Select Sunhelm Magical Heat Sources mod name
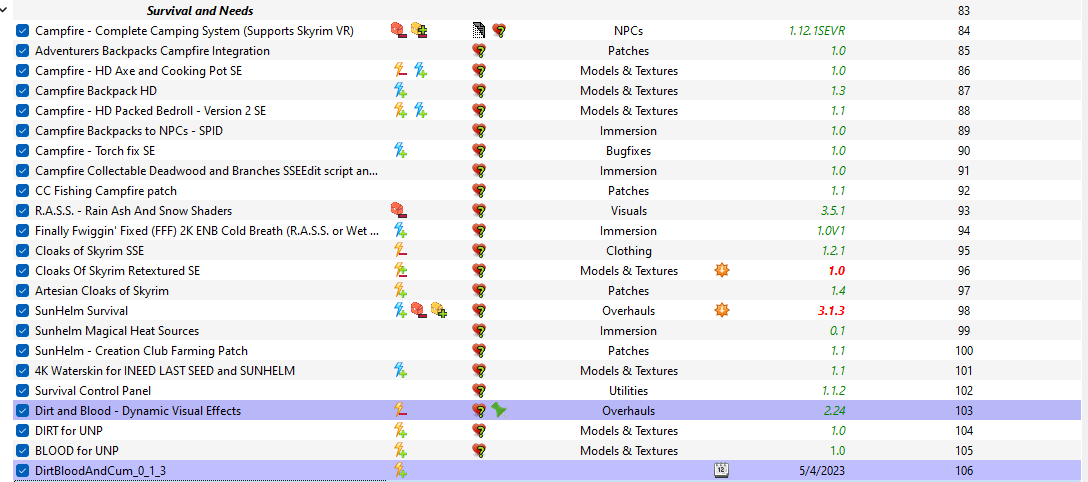 pyautogui.click(x=117, y=331)
